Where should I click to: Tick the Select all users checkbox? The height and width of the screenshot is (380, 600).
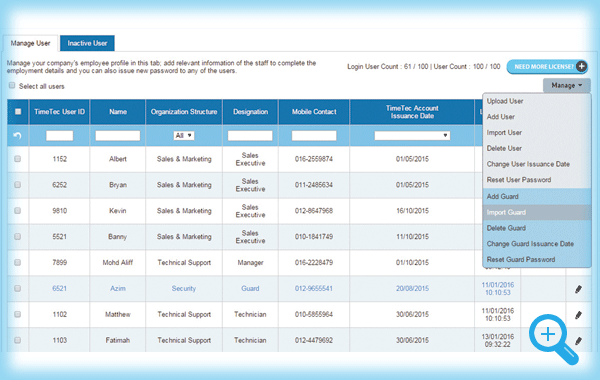click(x=12, y=85)
